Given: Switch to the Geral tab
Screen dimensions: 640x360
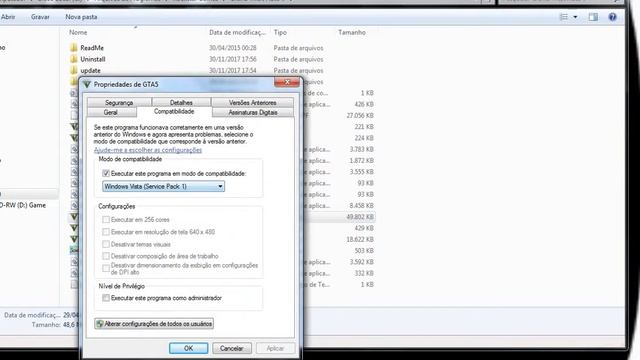Looking at the screenshot, I should (x=111, y=112).
